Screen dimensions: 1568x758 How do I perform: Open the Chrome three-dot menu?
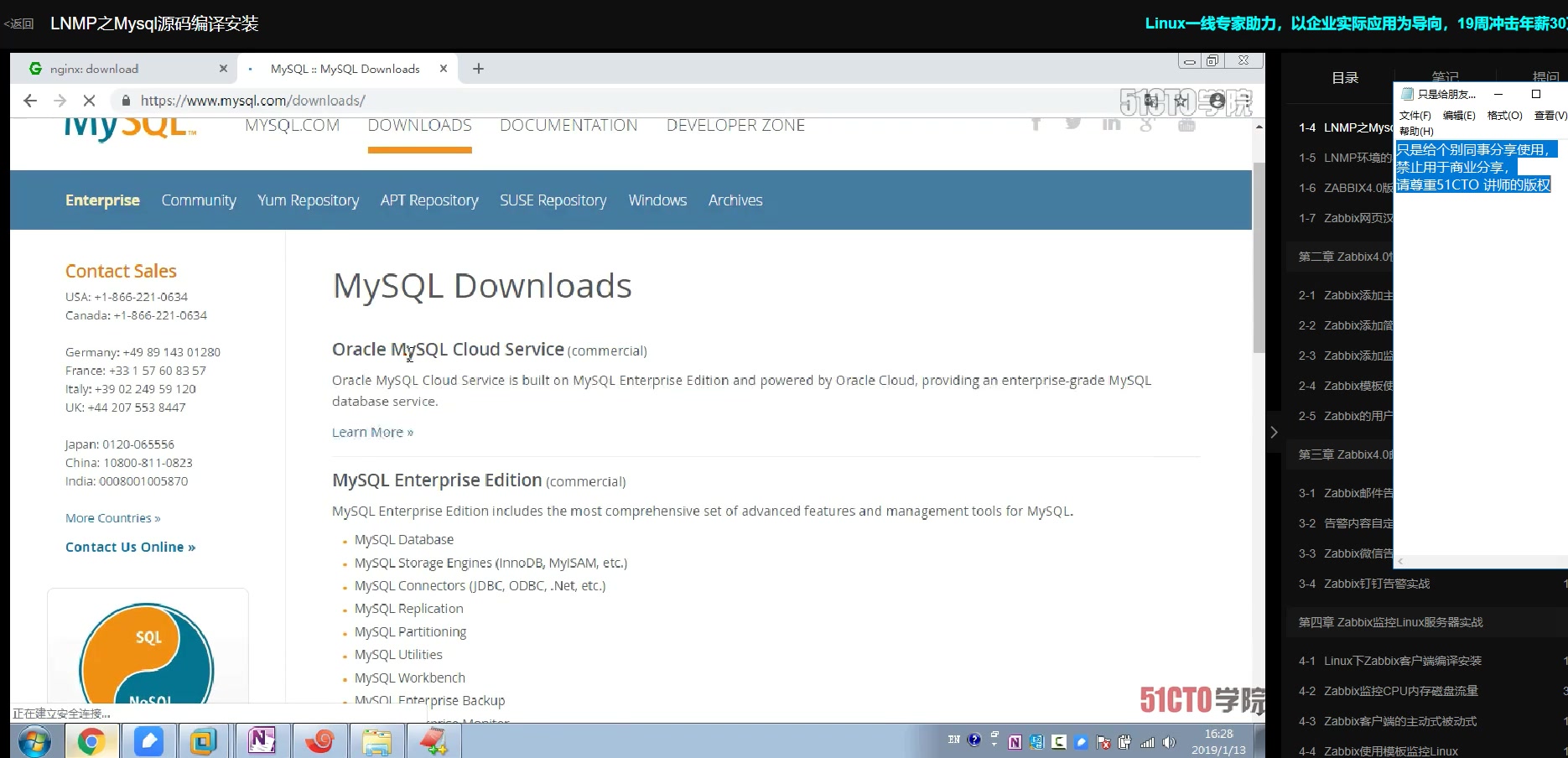(1248, 101)
